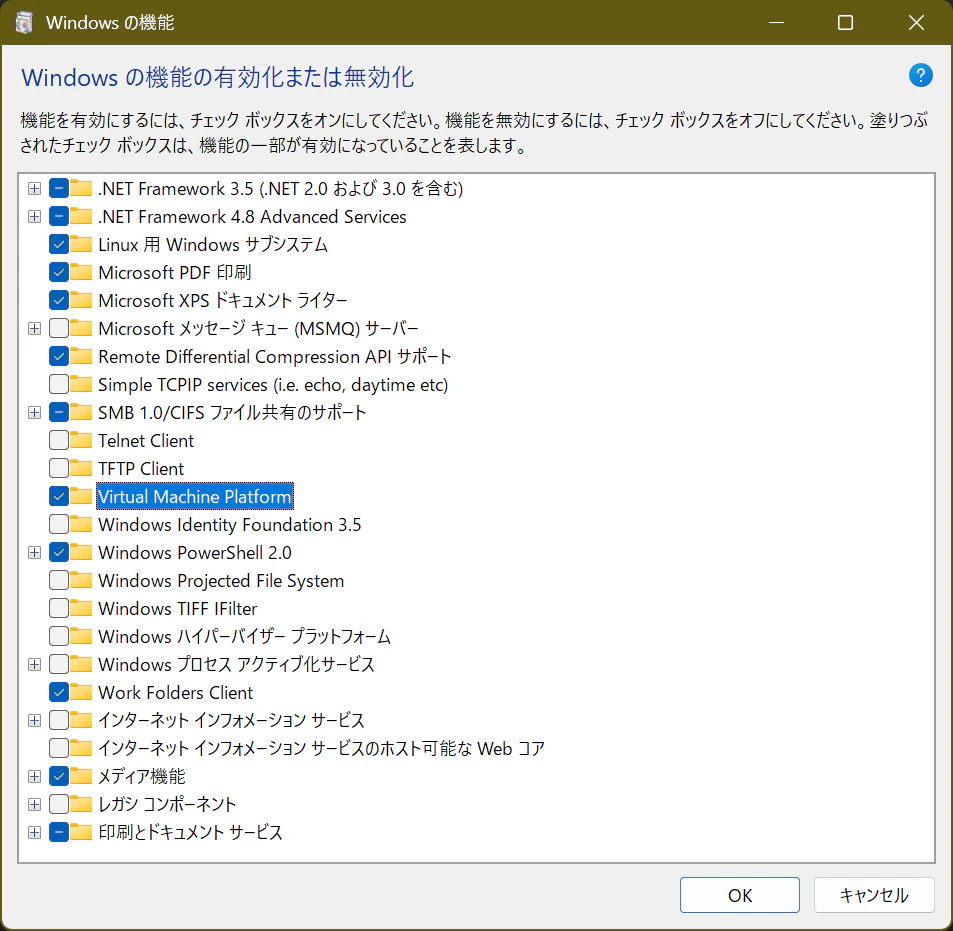This screenshot has width=953, height=931.
Task: Click the folder icon for Windows TIFF IFilter
Action: (81, 608)
